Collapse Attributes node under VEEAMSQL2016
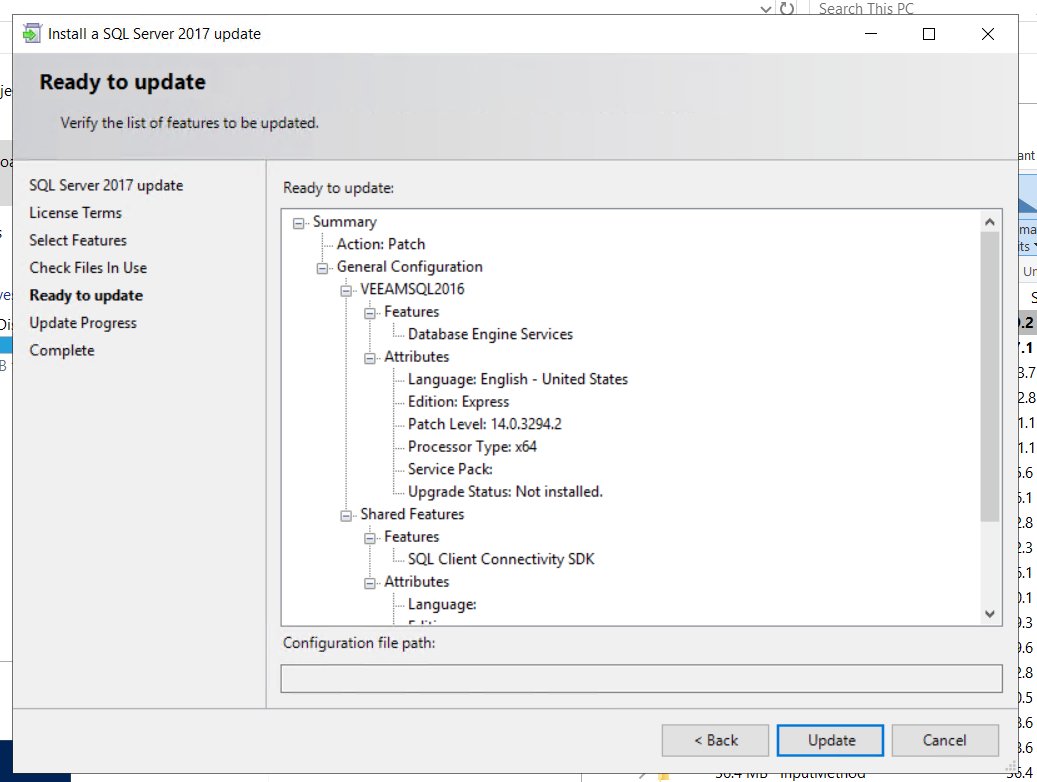 370,359
